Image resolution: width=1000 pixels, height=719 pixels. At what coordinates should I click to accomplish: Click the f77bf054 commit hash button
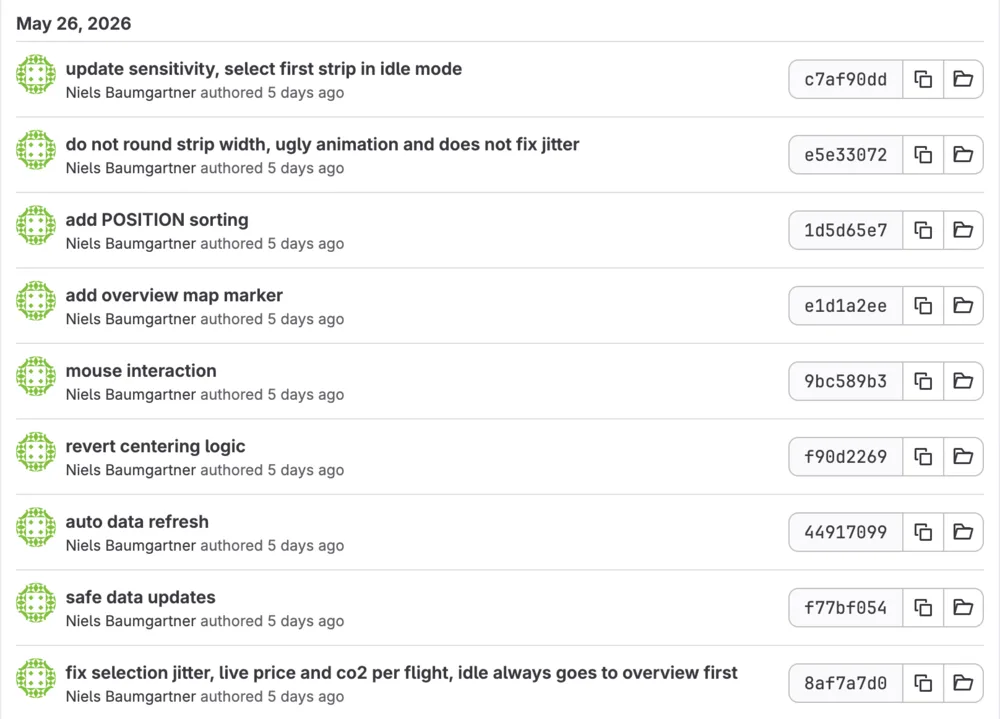pos(846,607)
